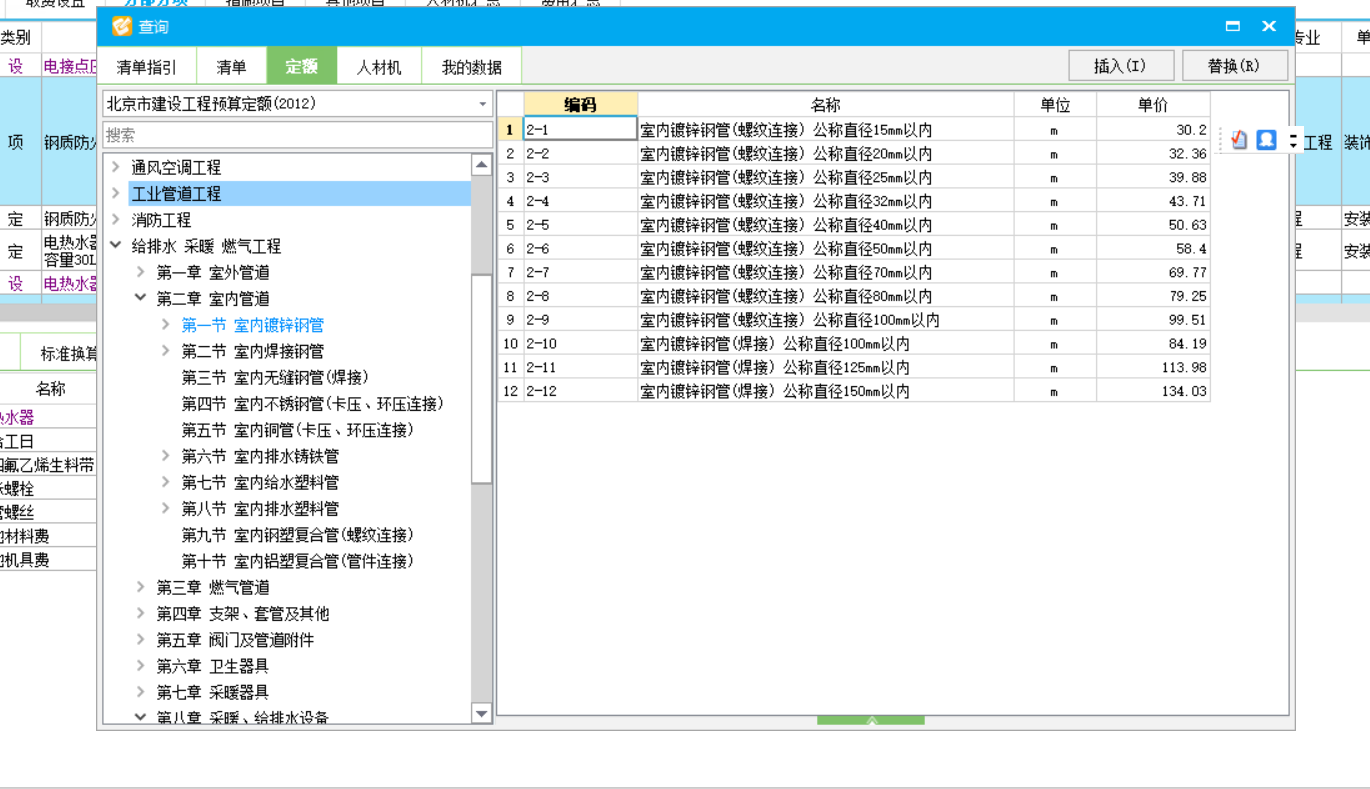1370x789 pixels.
Task: Click price cell 134.03
Action: [1153, 391]
